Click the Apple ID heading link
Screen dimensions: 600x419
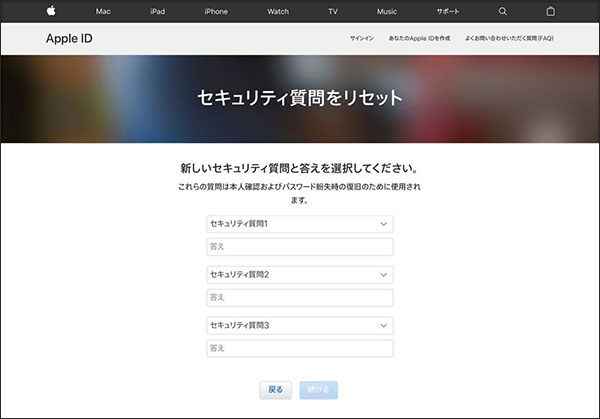(x=69, y=39)
